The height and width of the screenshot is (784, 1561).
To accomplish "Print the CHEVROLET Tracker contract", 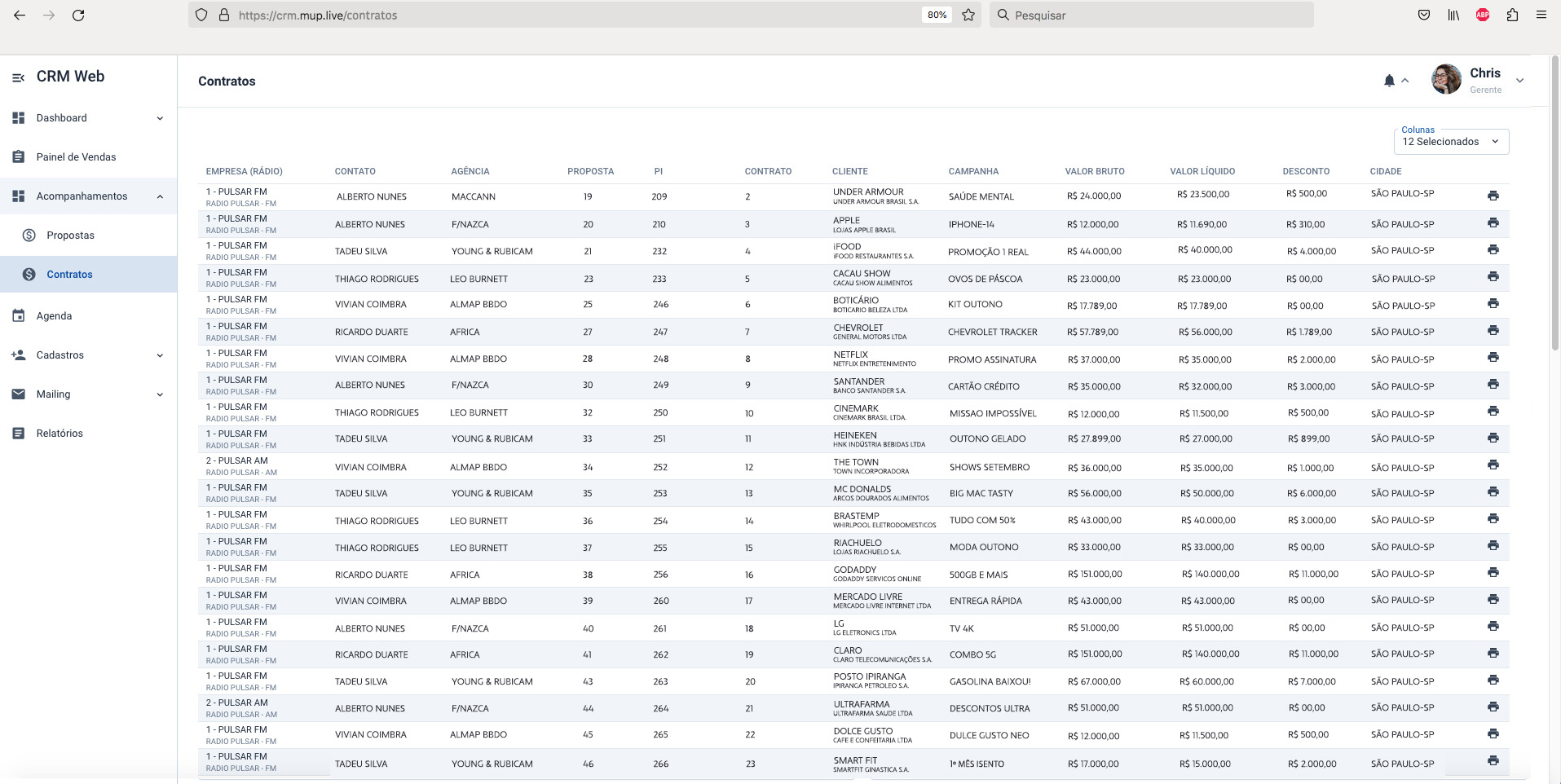I will (1493, 330).
